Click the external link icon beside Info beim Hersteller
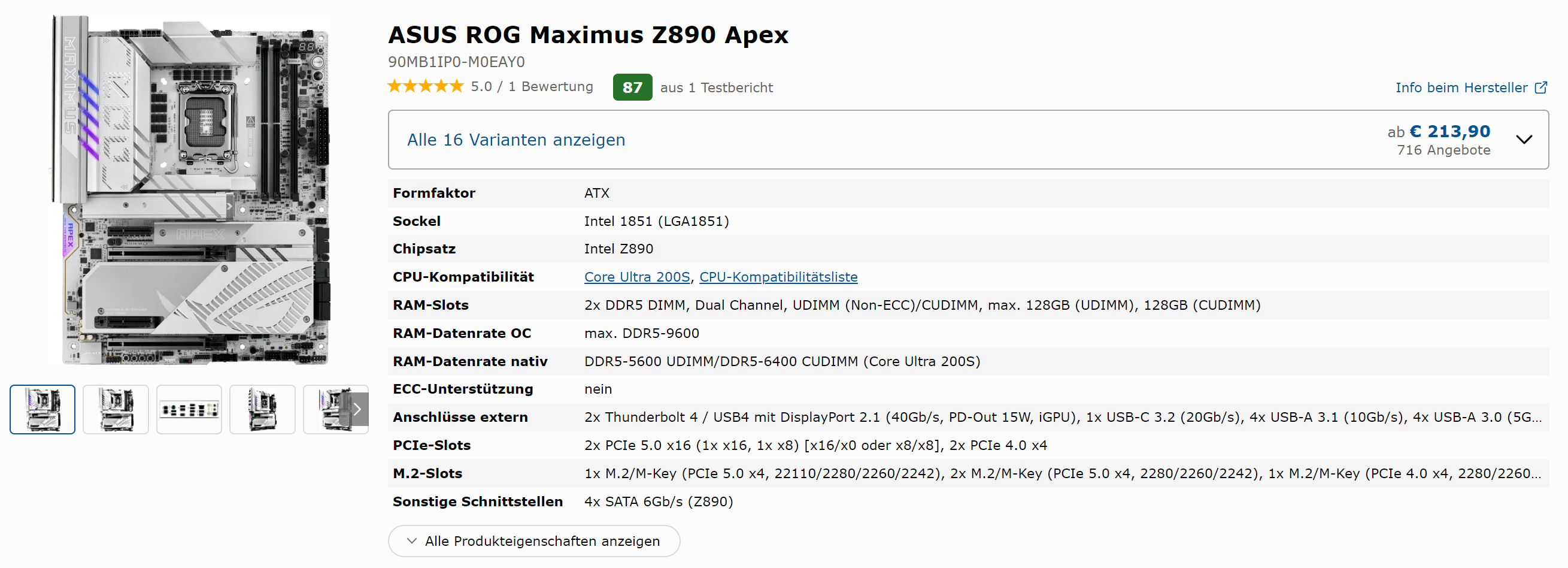The image size is (1568, 568). click(1540, 87)
